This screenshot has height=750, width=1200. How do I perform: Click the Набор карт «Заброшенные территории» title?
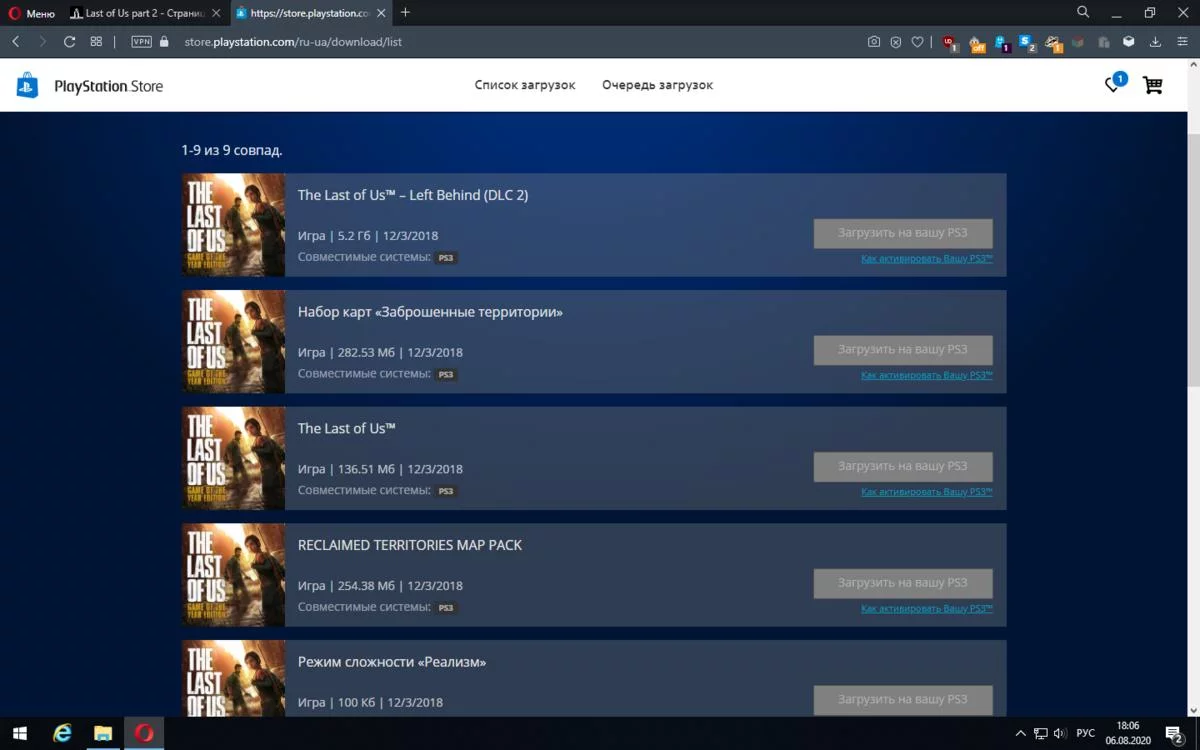pyautogui.click(x=430, y=312)
